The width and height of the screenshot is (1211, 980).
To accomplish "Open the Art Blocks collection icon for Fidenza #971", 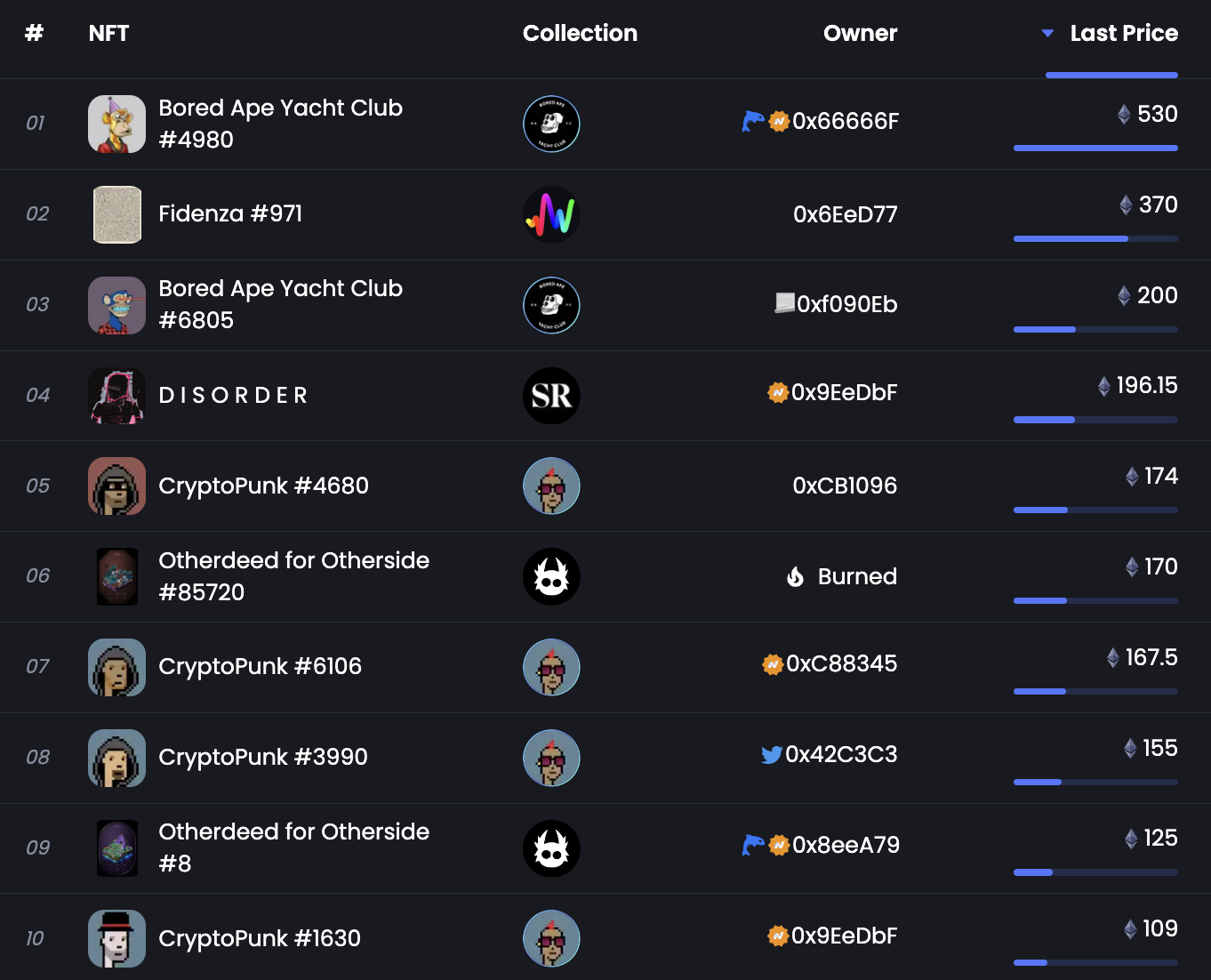I will [551, 214].
